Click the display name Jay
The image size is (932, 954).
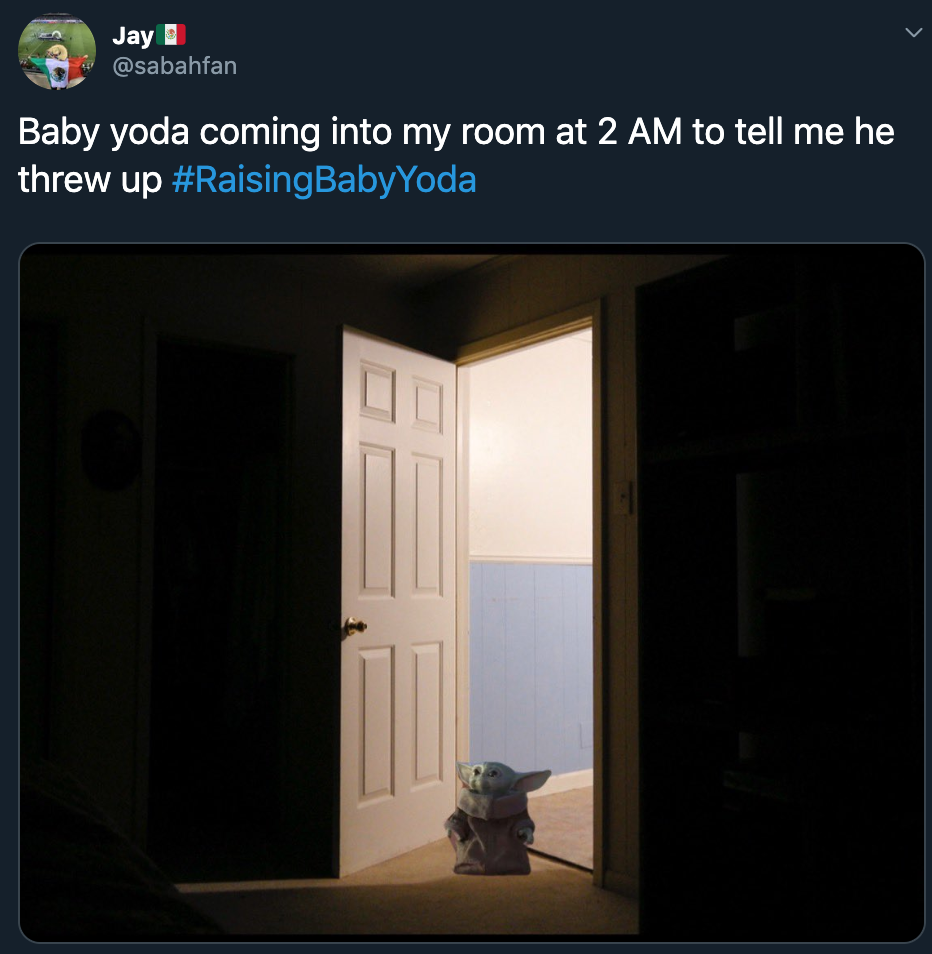pyautogui.click(x=133, y=35)
